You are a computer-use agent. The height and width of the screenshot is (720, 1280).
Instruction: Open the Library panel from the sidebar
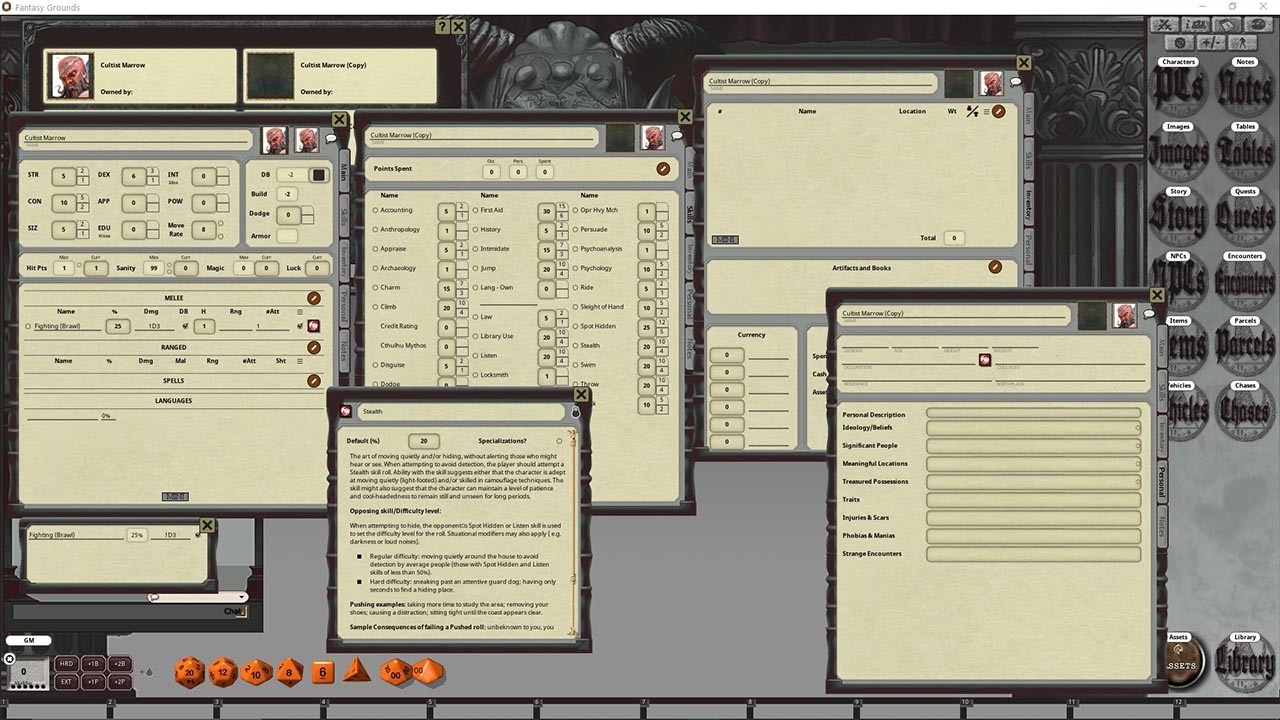tap(1243, 658)
